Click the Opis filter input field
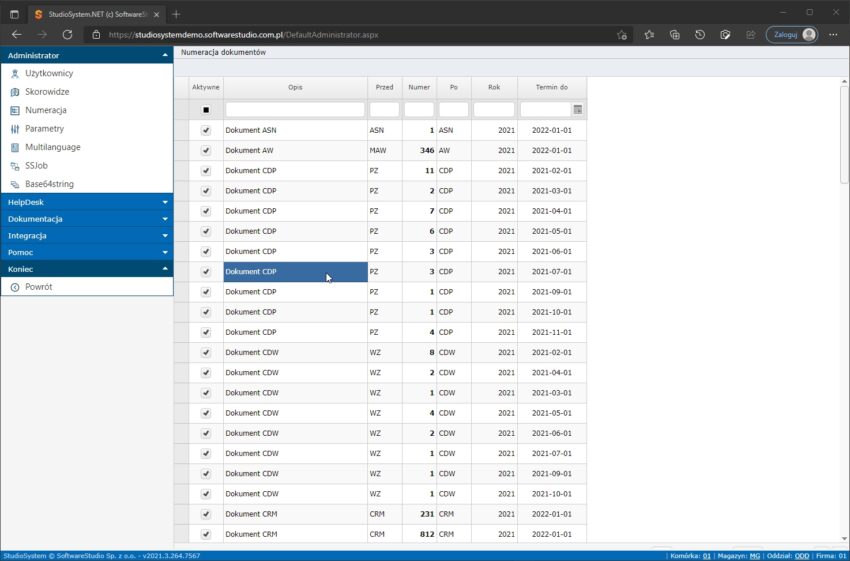850x561 pixels. pyautogui.click(x=295, y=109)
